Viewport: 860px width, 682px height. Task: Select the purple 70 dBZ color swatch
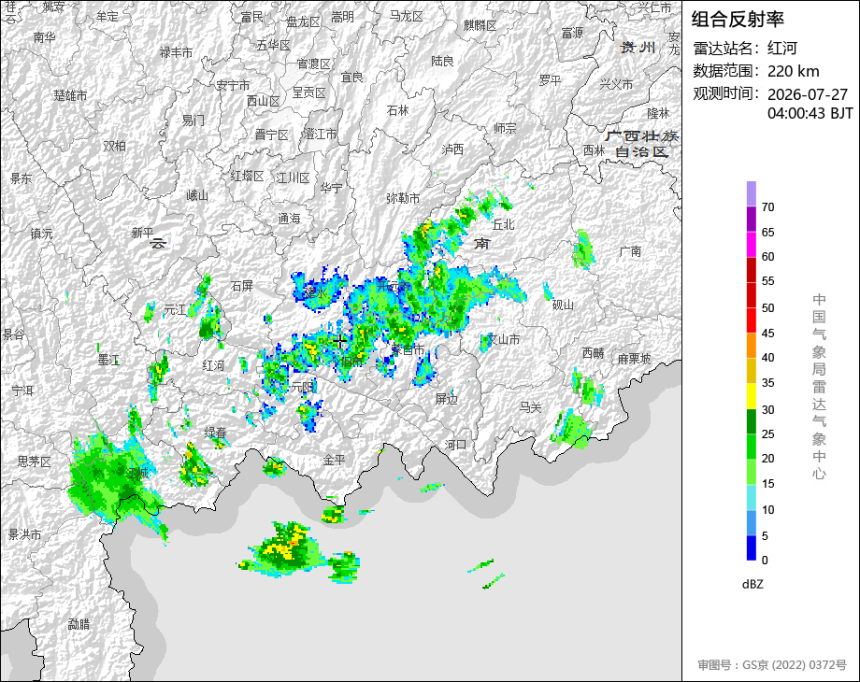coord(751,194)
